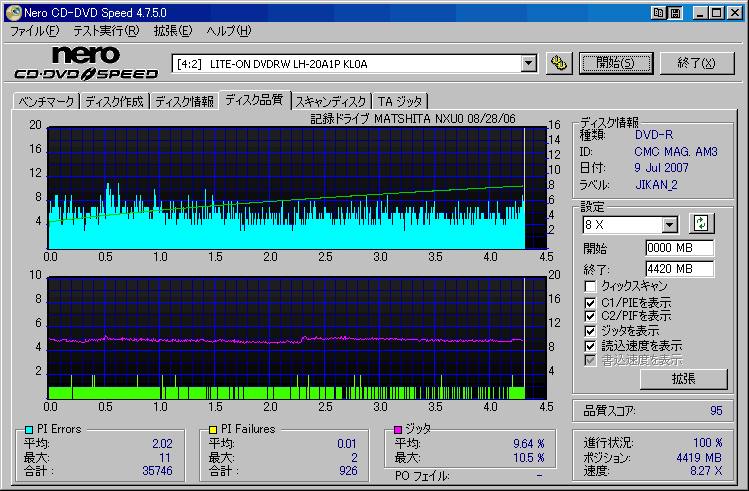Click the 終了(X) exit button

[x=696, y=63]
